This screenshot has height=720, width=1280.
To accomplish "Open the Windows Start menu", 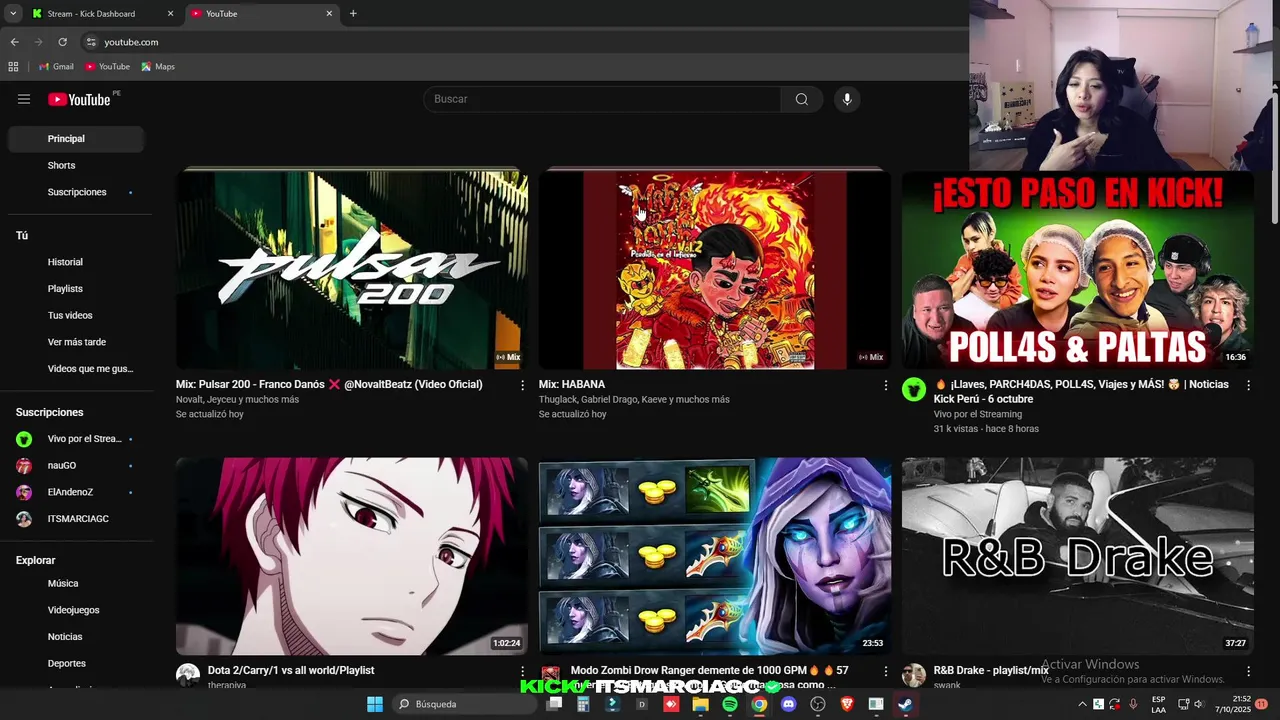I will pyautogui.click(x=374, y=704).
